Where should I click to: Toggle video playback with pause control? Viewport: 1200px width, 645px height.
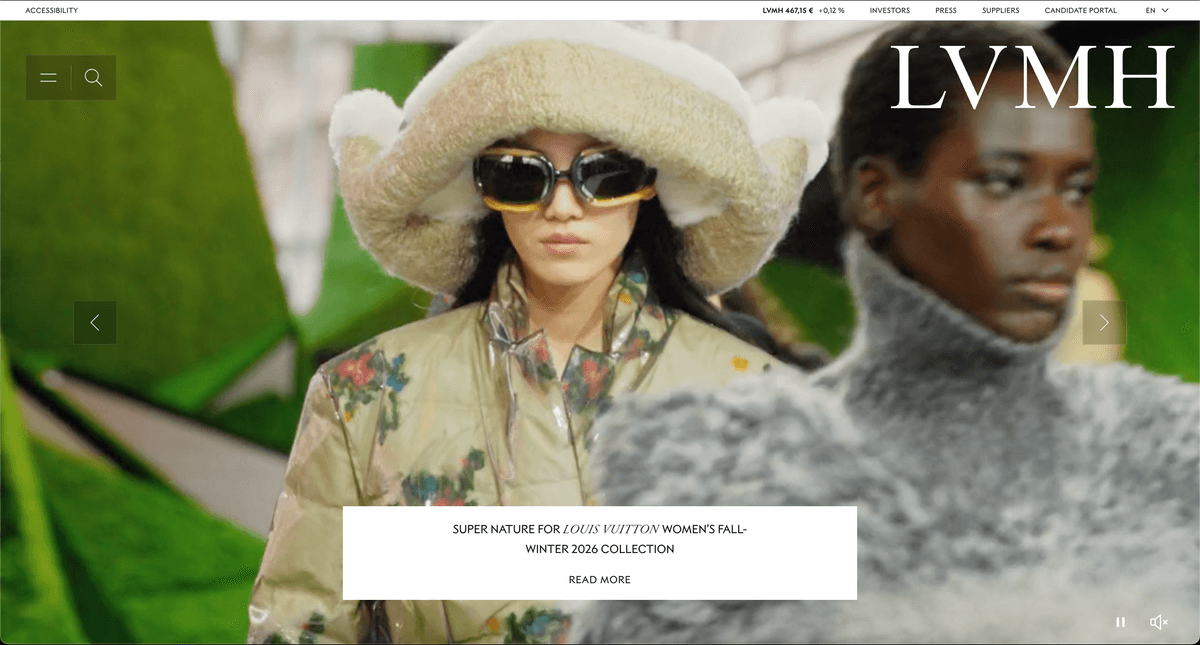[1121, 621]
